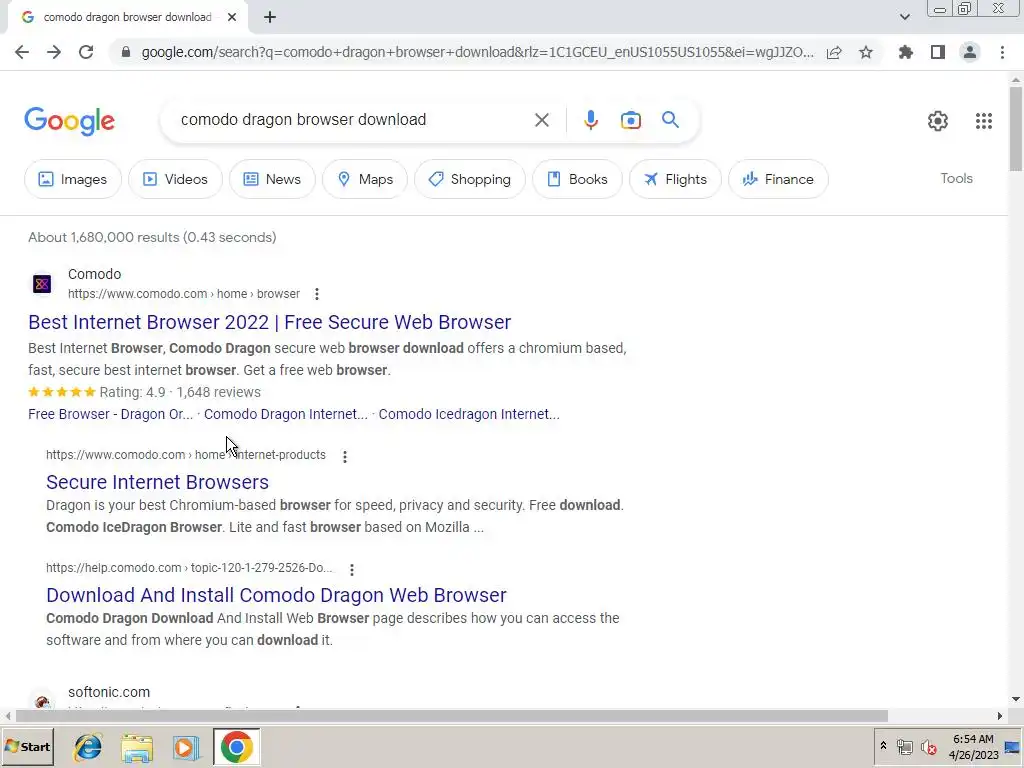Screen dimensions: 1024x768
Task: Click the Google logo
Action: pos(69,121)
